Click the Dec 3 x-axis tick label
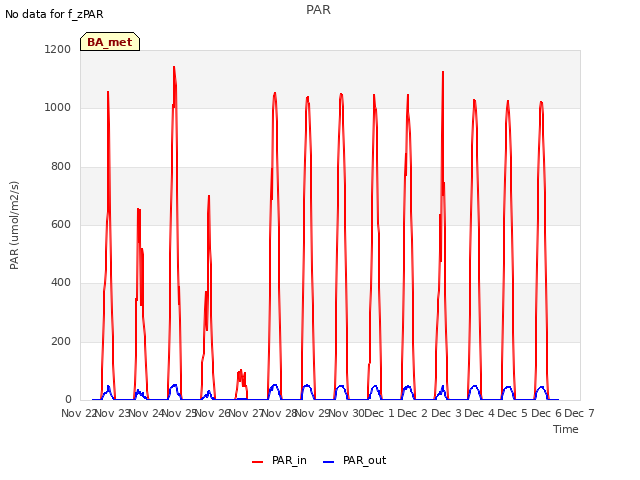This screenshot has width=640, height=480. 446,413
